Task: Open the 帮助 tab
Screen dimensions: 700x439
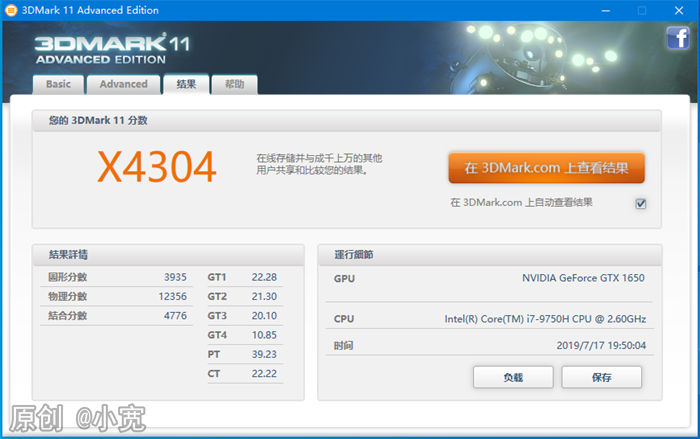Action: 234,84
